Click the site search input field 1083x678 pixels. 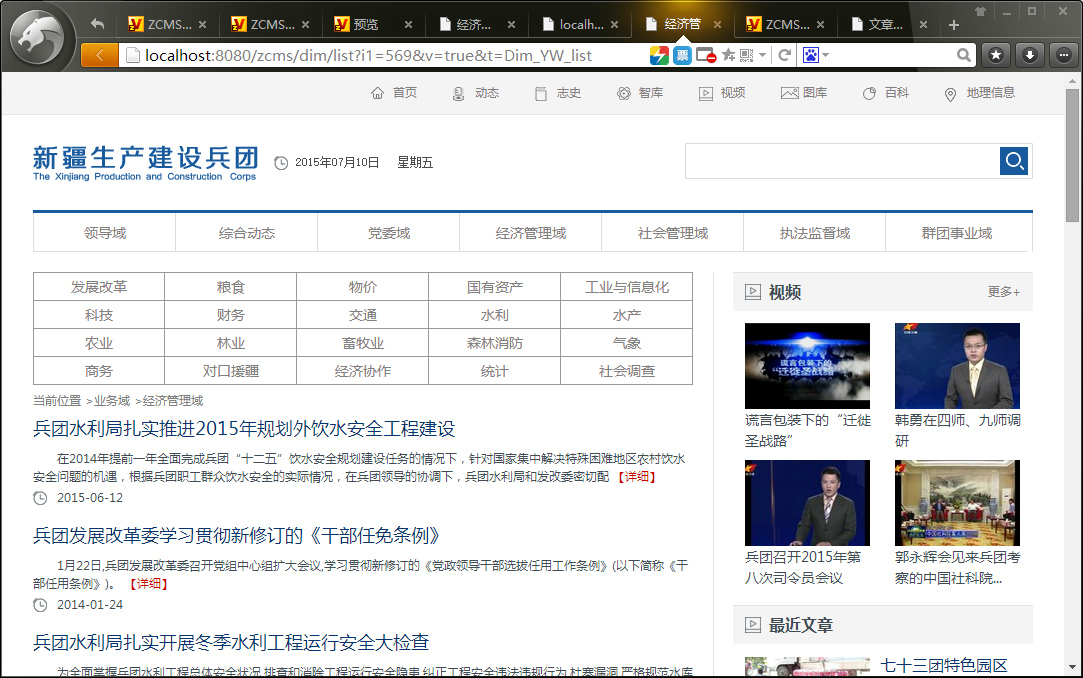(x=842, y=161)
